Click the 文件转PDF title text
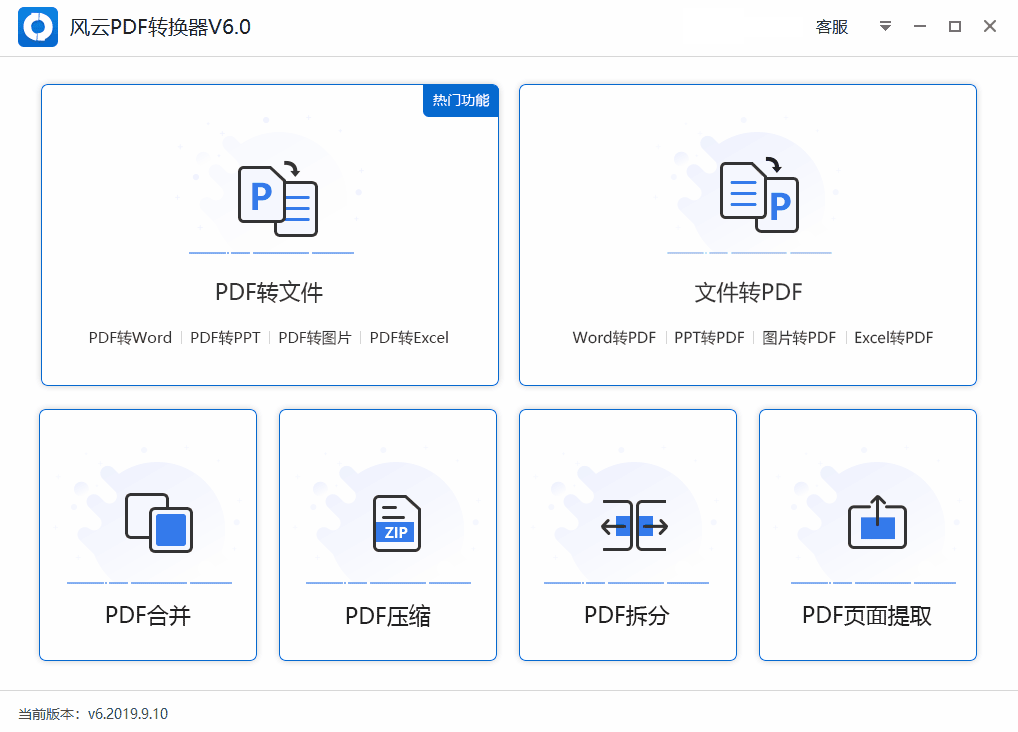The height and width of the screenshot is (732, 1018). (x=748, y=292)
